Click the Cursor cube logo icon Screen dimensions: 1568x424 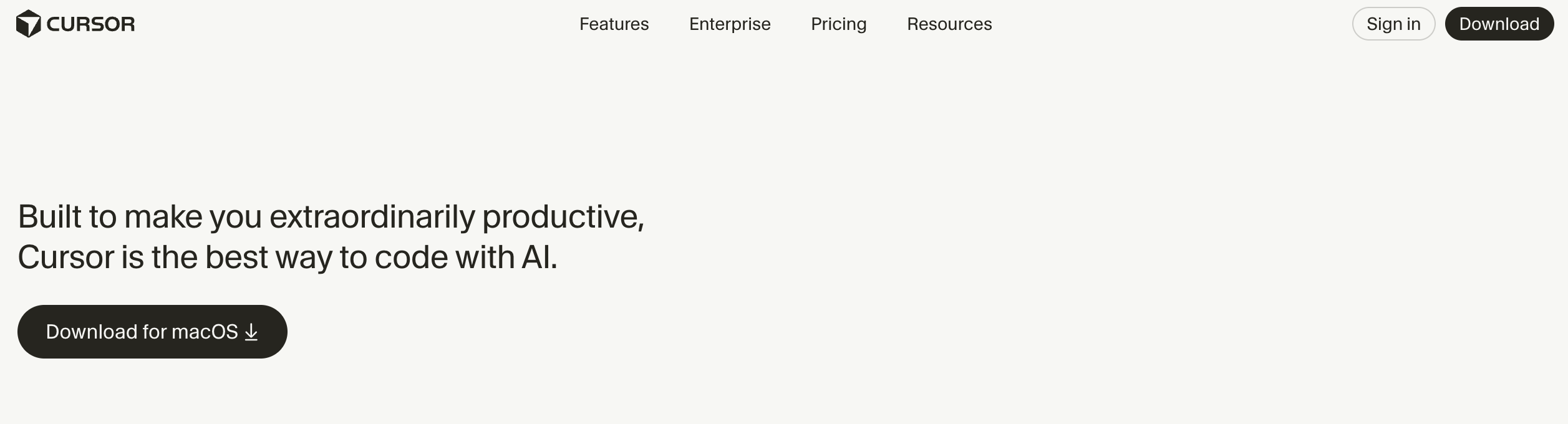pyautogui.click(x=28, y=24)
